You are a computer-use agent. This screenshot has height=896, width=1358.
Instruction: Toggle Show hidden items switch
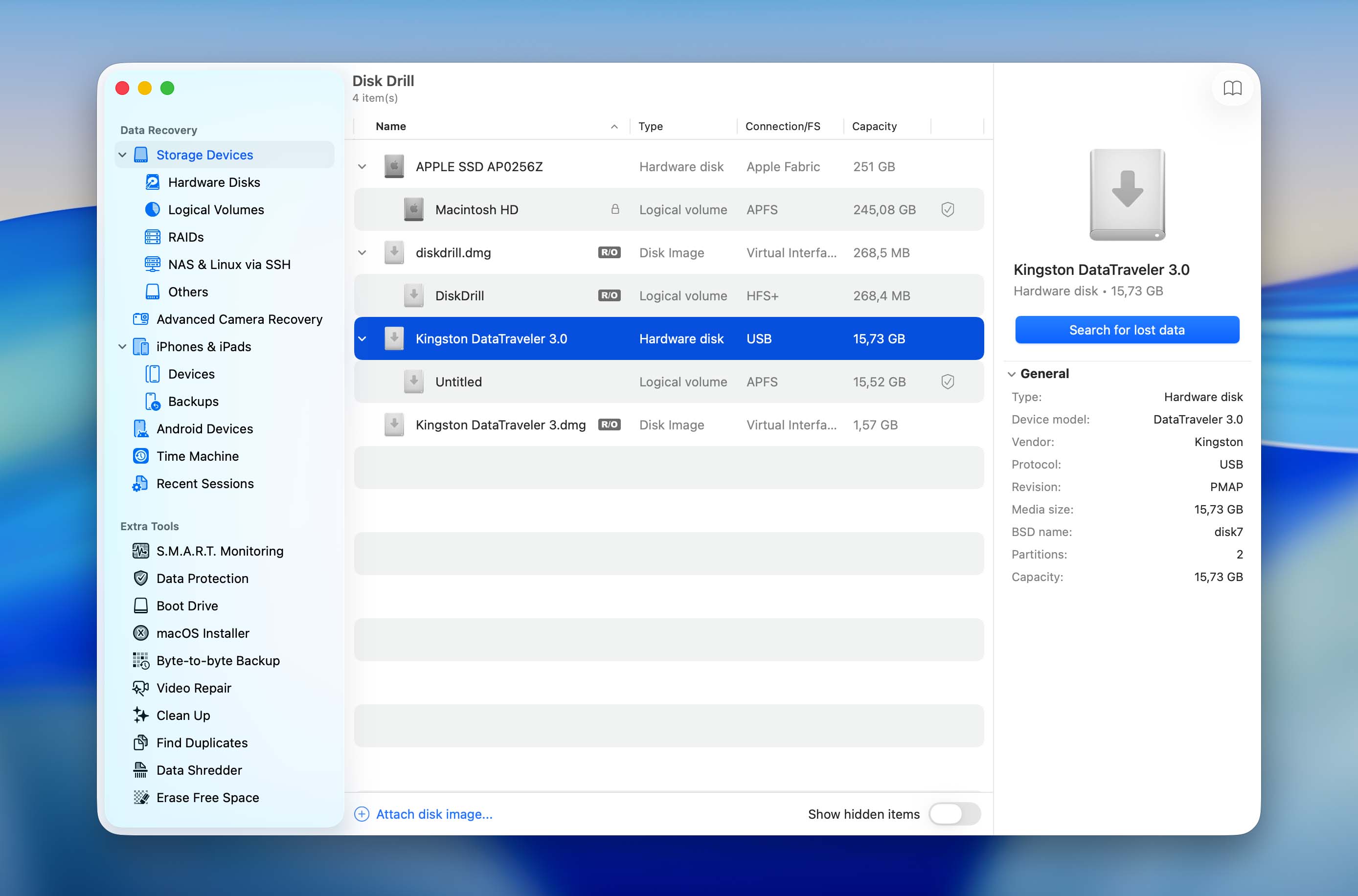point(954,814)
